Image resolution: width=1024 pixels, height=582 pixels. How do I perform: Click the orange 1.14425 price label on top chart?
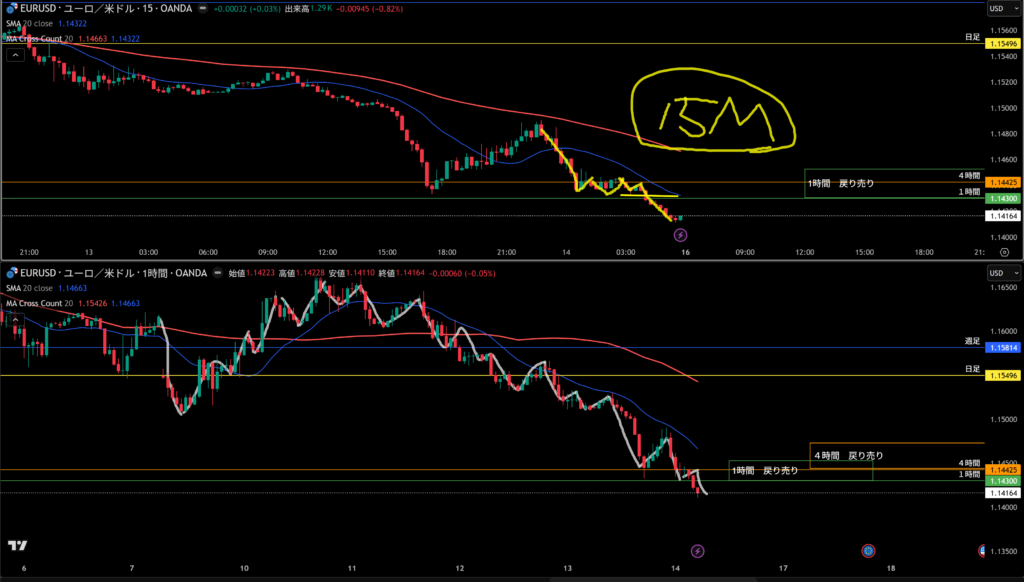click(1001, 183)
